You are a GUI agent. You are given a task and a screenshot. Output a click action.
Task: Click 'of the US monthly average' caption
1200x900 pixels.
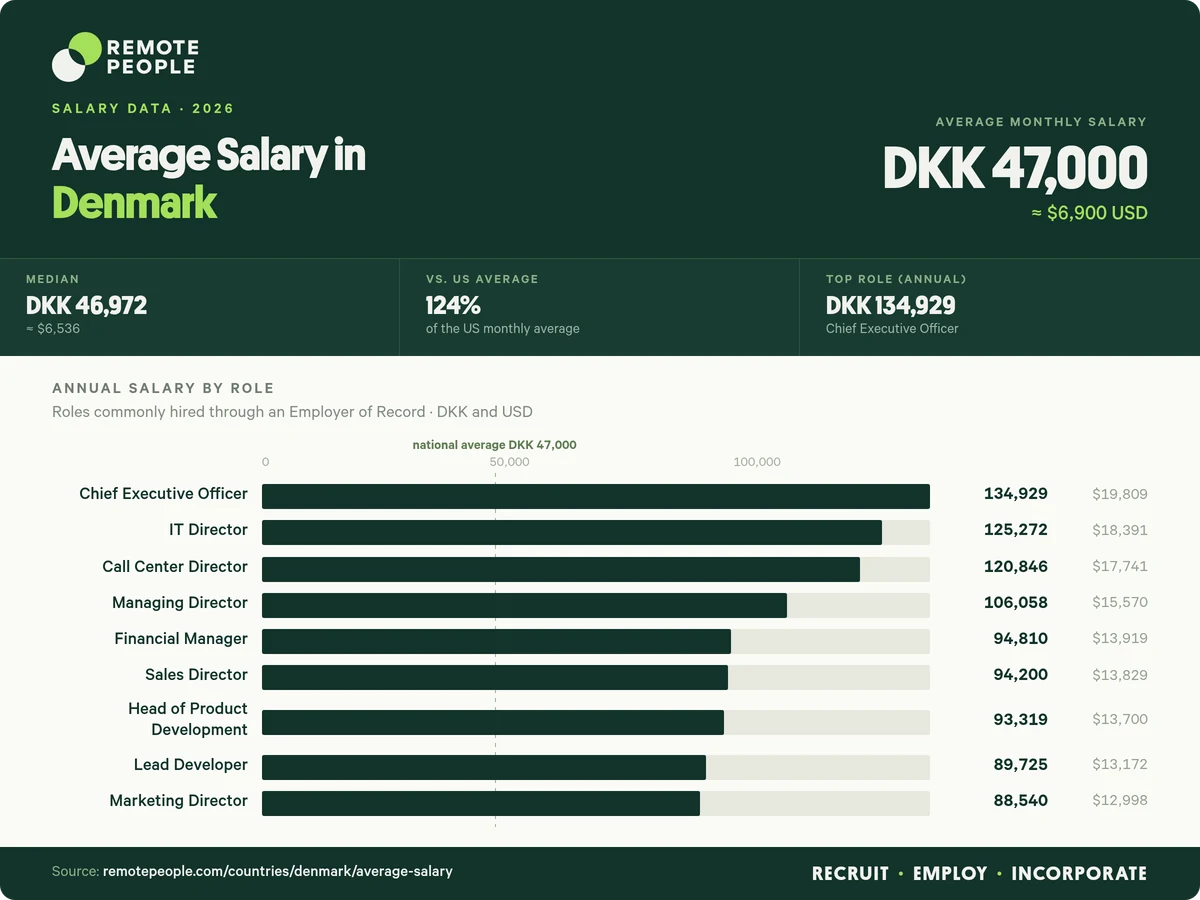pos(502,328)
